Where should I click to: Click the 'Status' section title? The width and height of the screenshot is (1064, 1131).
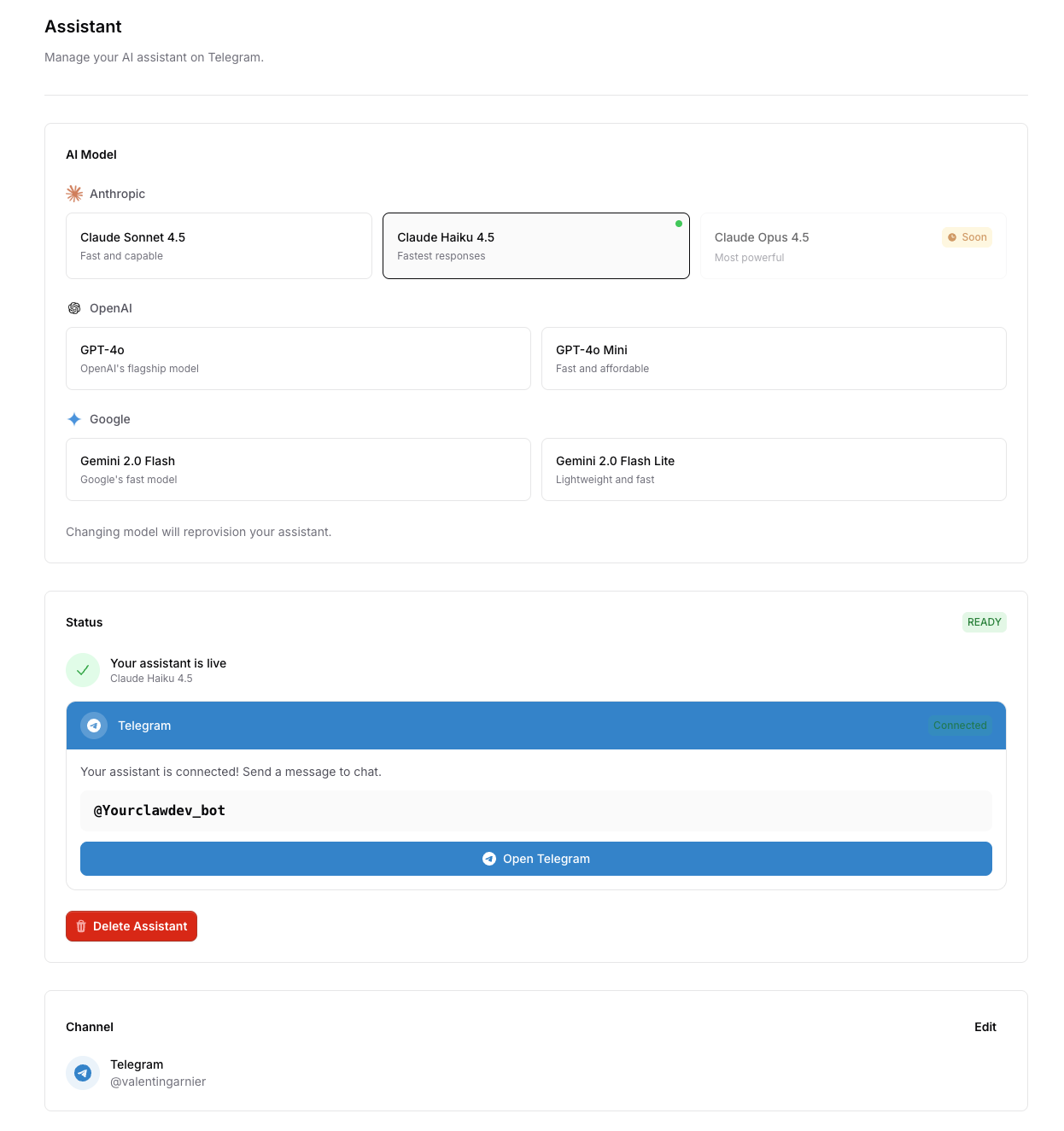[85, 622]
